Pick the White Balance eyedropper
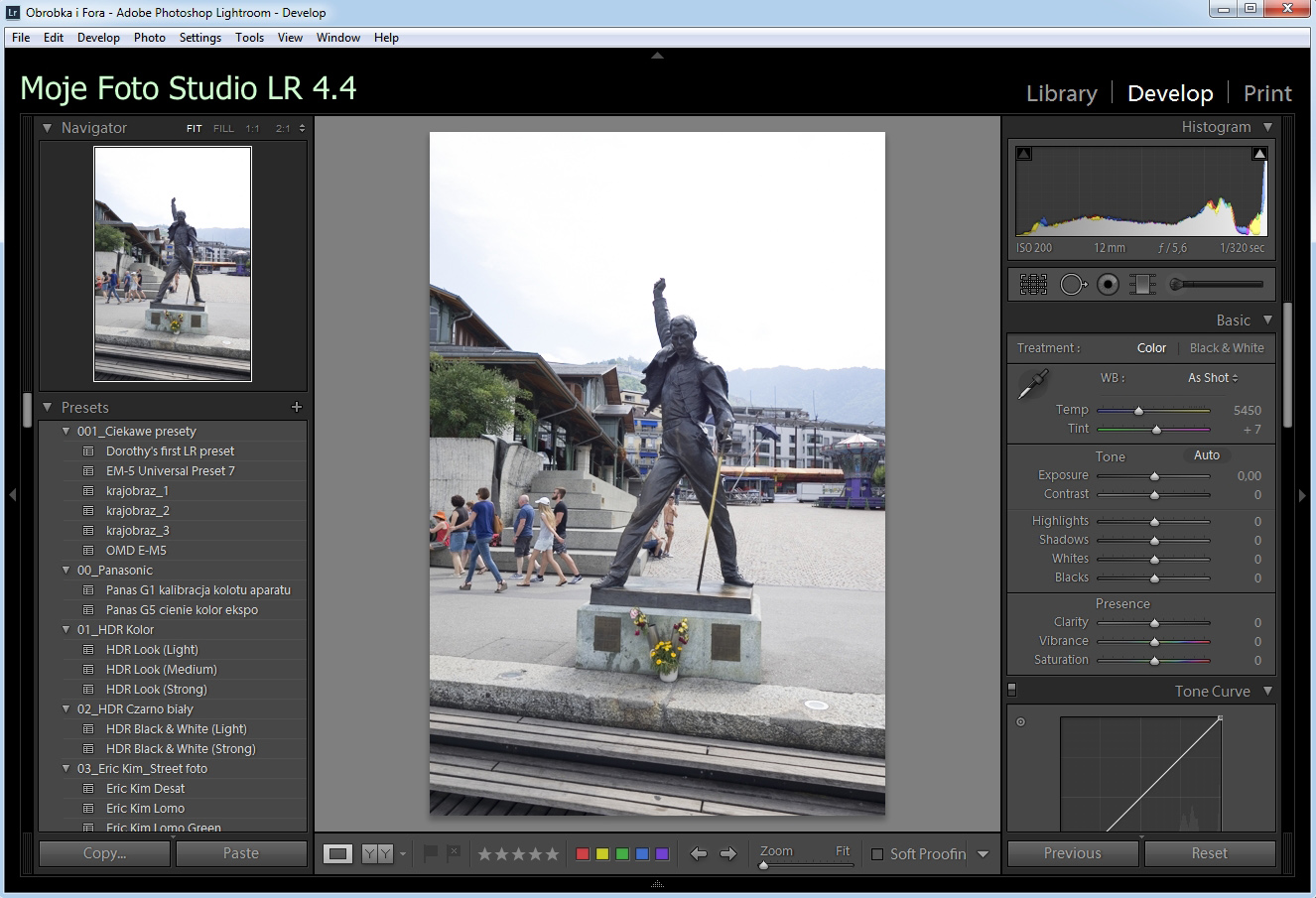The width and height of the screenshot is (1316, 898). click(1033, 384)
